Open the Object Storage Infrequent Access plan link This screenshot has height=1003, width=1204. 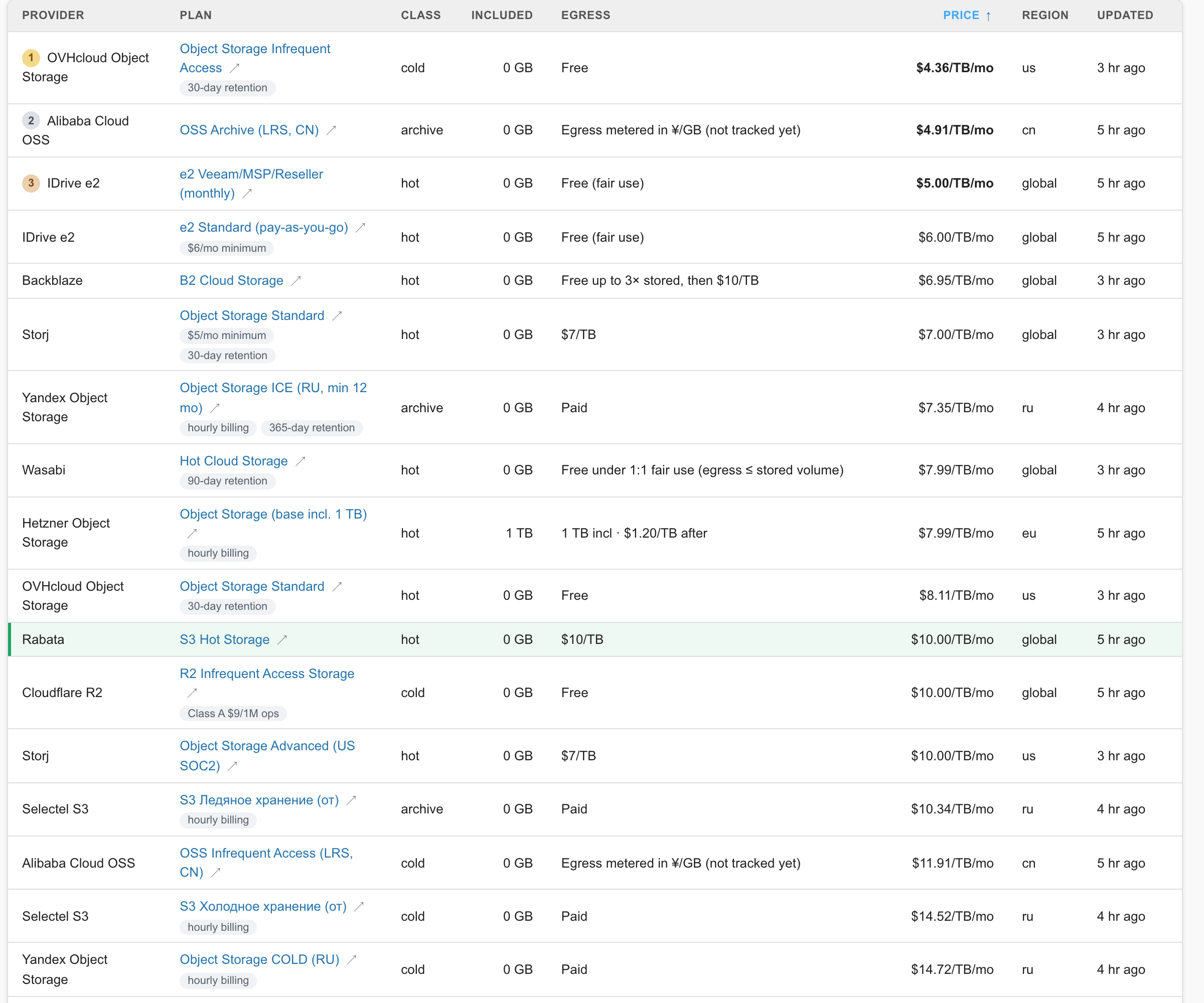tap(254, 59)
